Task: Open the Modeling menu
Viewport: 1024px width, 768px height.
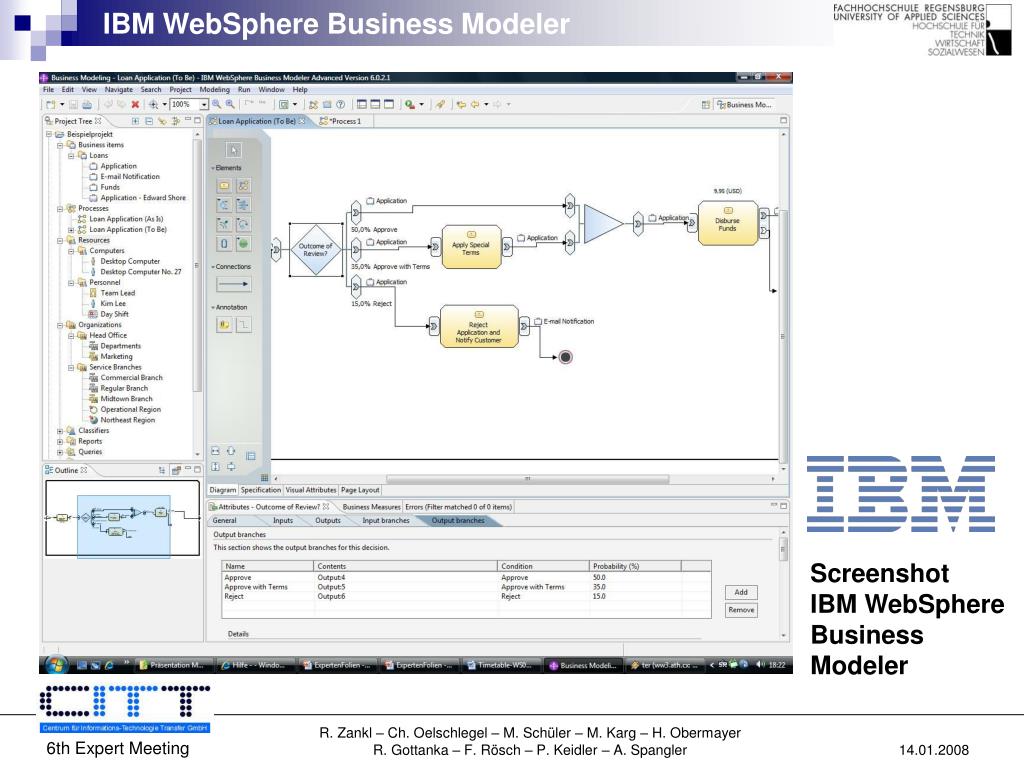Action: (215, 89)
